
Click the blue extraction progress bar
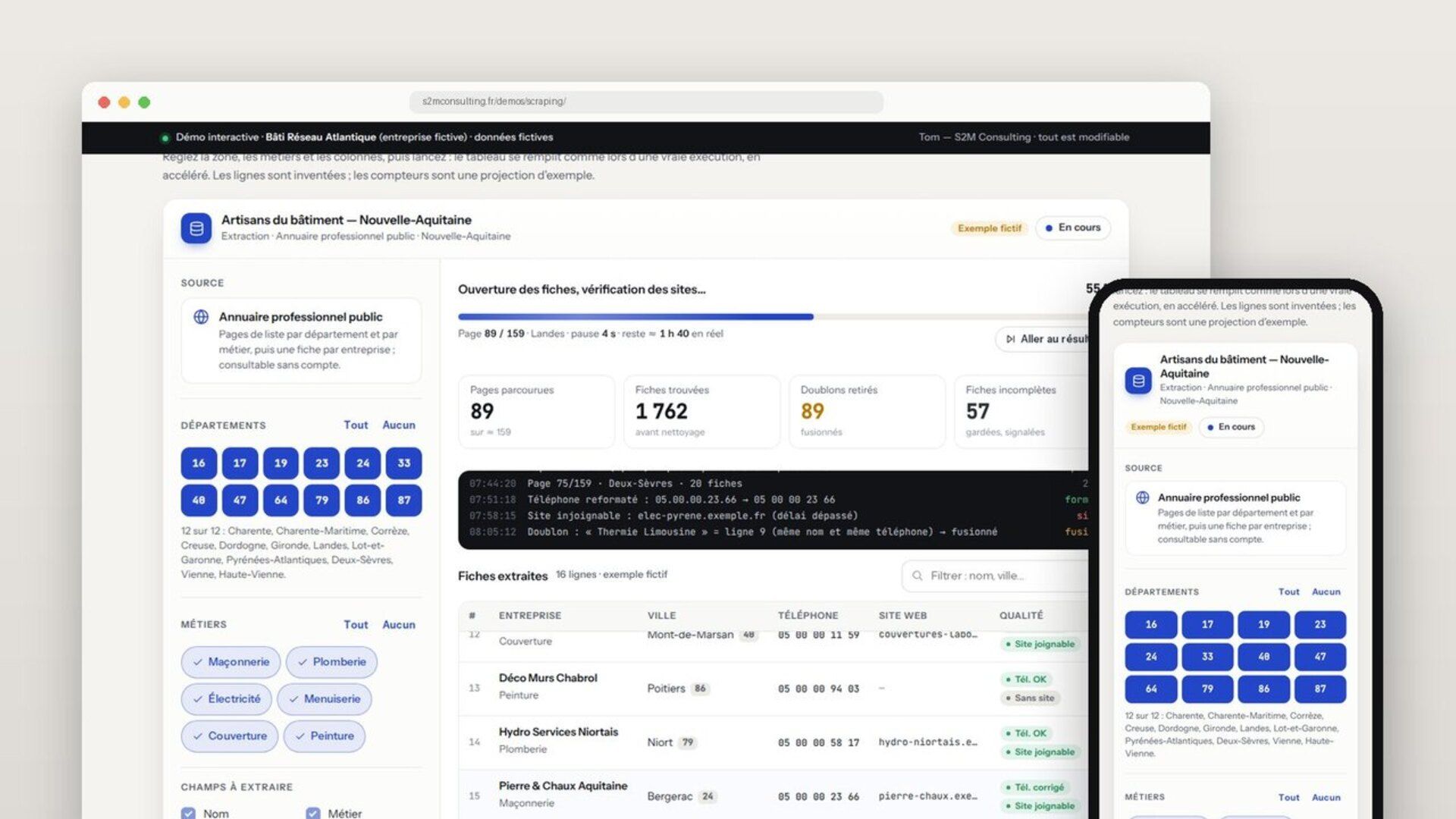(635, 317)
